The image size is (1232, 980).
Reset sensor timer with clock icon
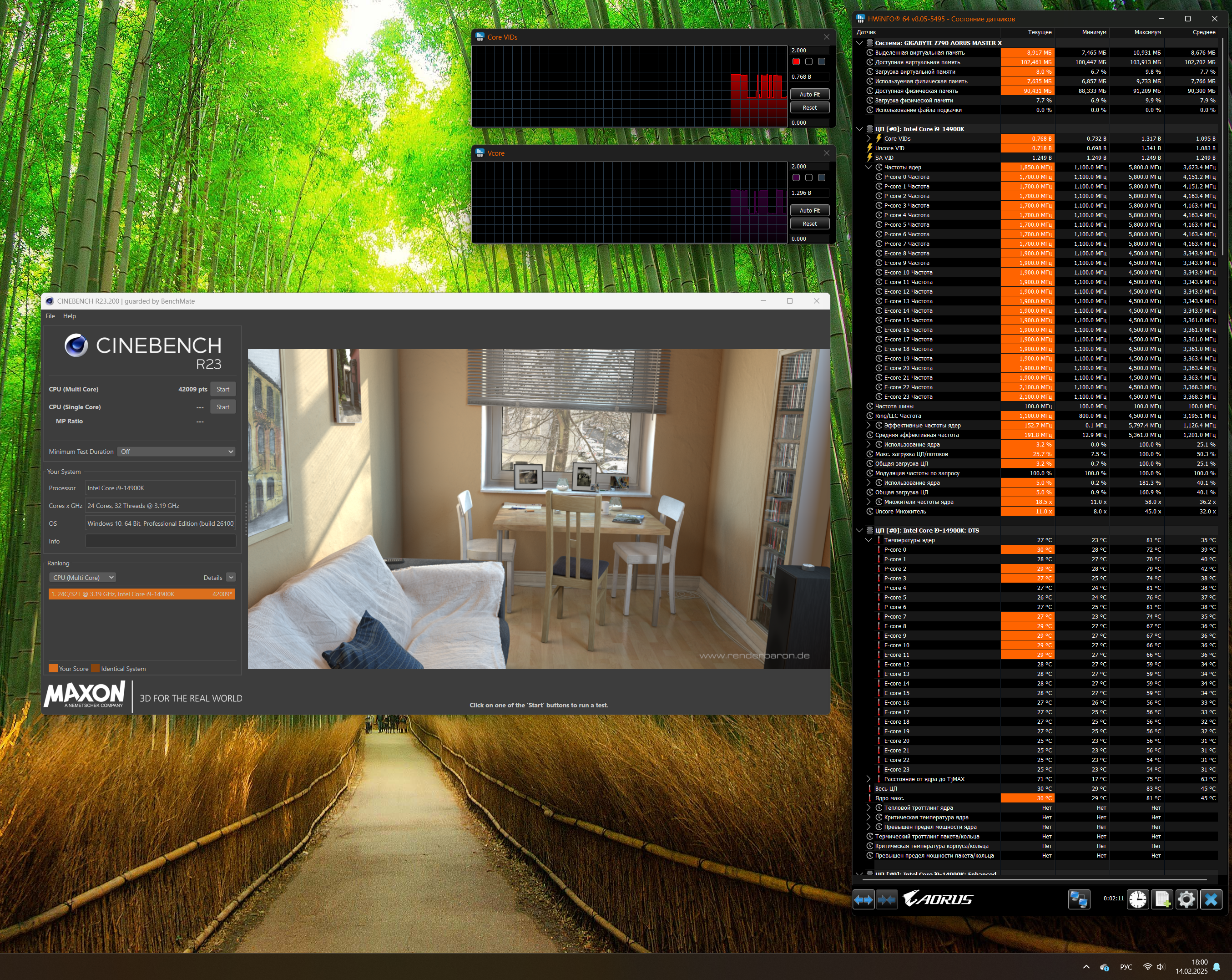(1137, 899)
